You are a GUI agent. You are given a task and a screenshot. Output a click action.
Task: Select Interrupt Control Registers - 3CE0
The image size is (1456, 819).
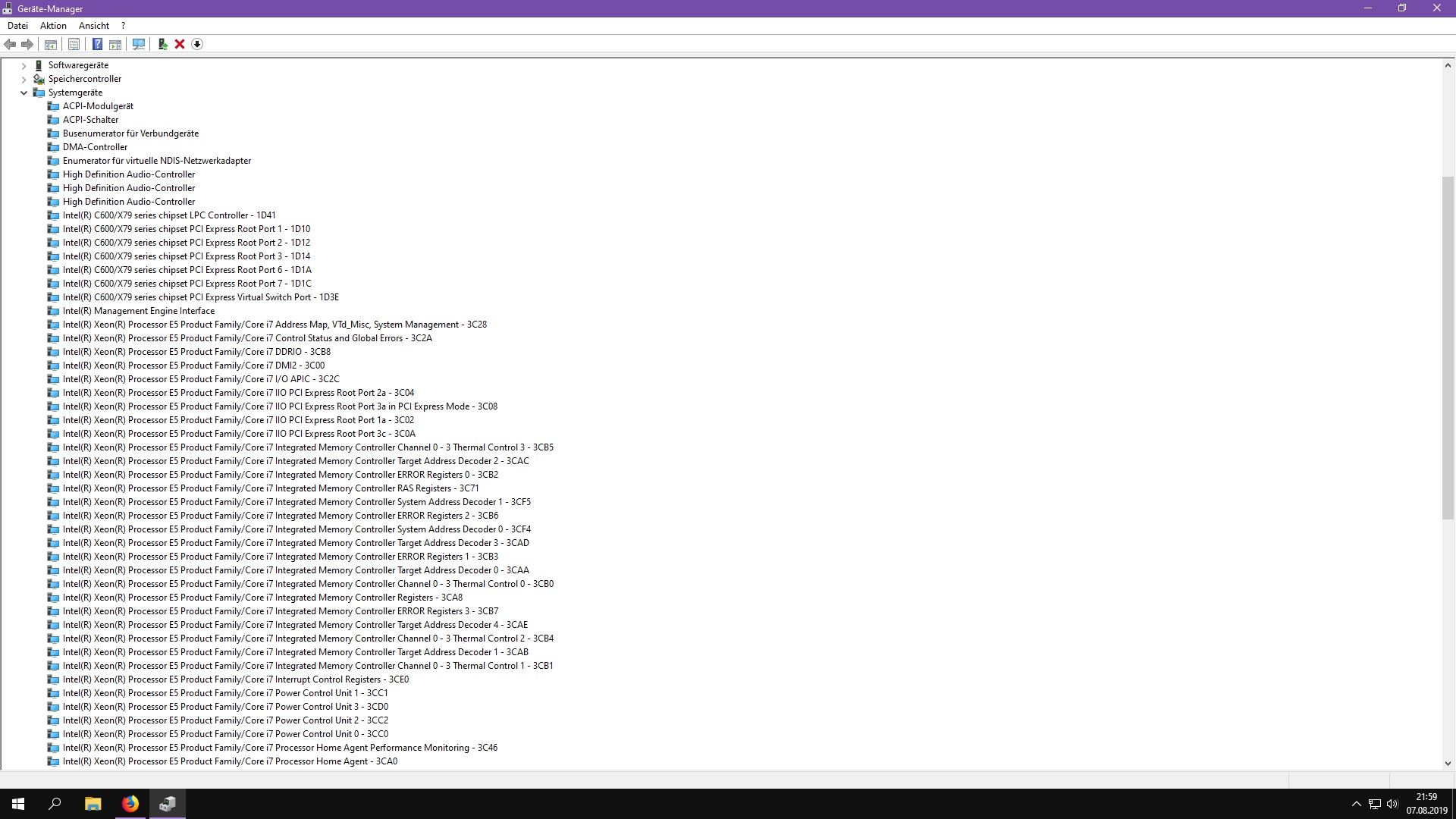[236, 679]
